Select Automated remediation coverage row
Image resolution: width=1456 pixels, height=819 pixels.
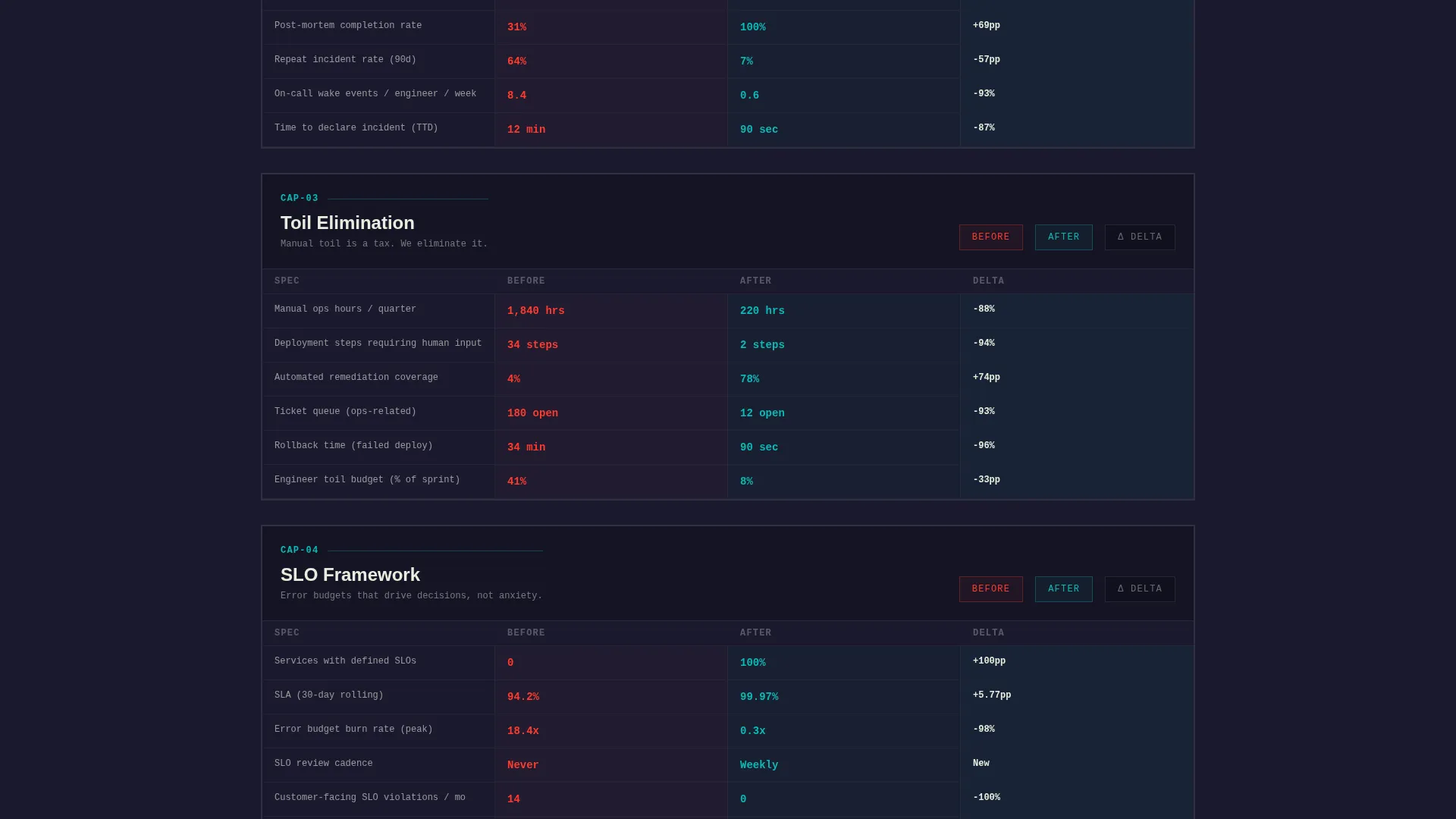pos(728,379)
